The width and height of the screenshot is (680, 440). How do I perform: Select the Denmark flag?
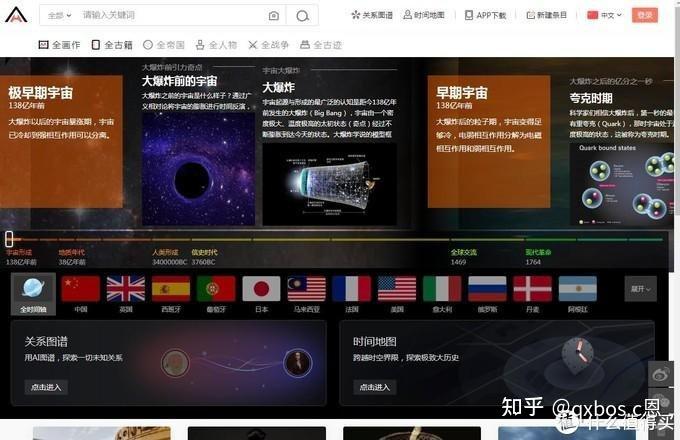pyautogui.click(x=533, y=289)
